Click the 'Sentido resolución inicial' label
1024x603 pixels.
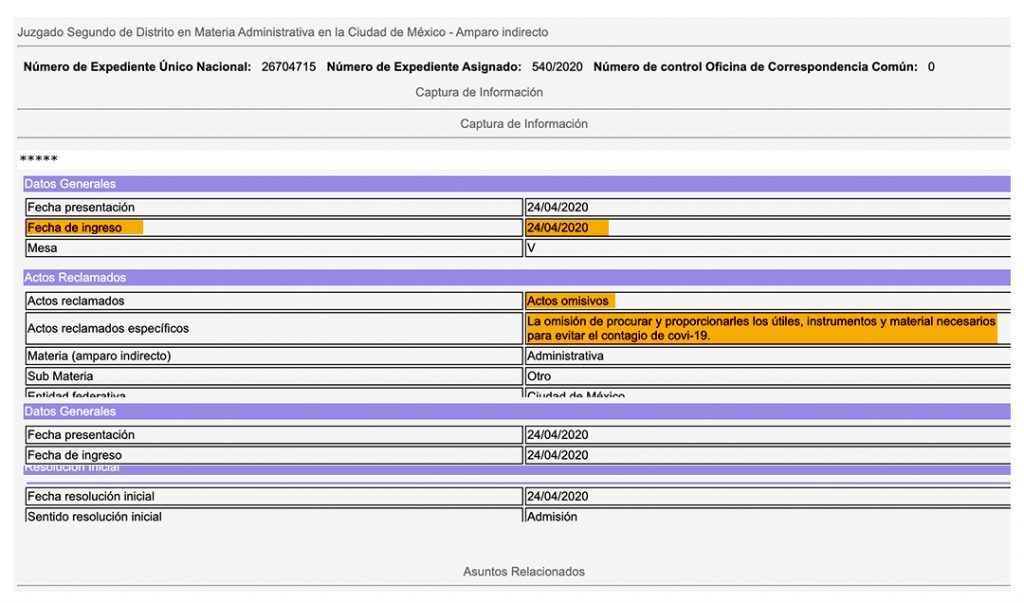tap(94, 516)
